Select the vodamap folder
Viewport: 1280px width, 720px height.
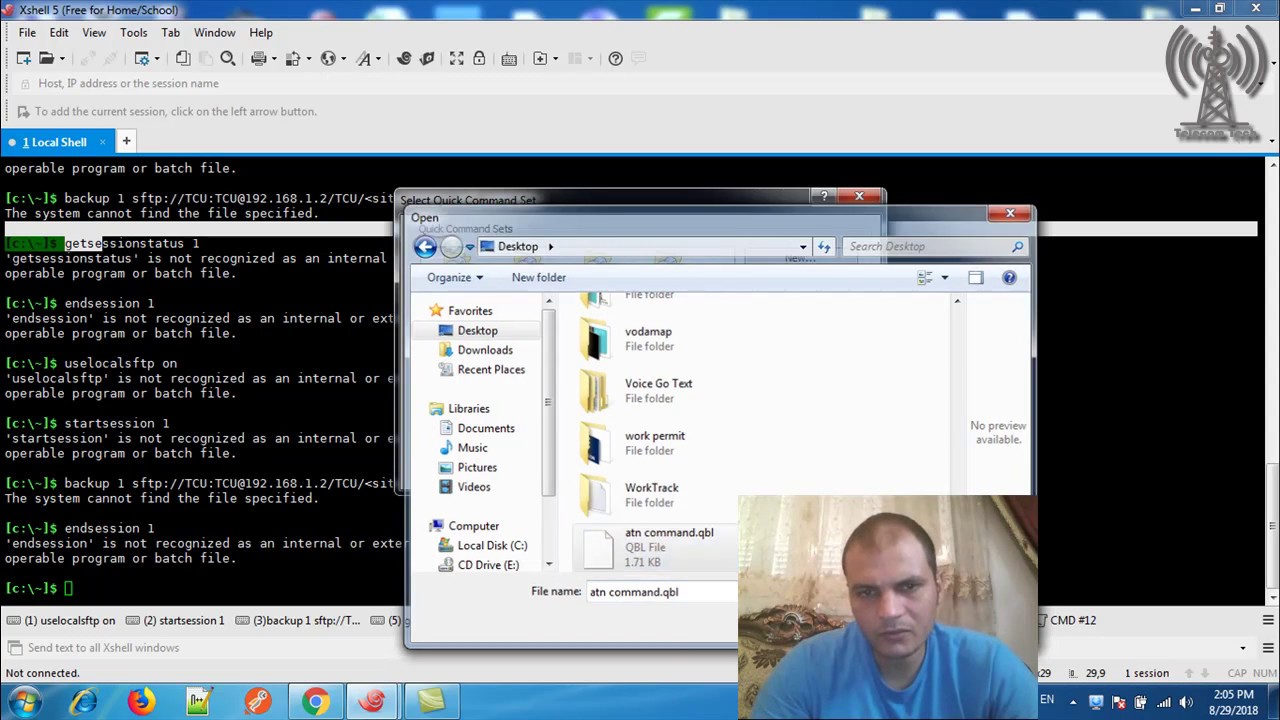coord(648,339)
